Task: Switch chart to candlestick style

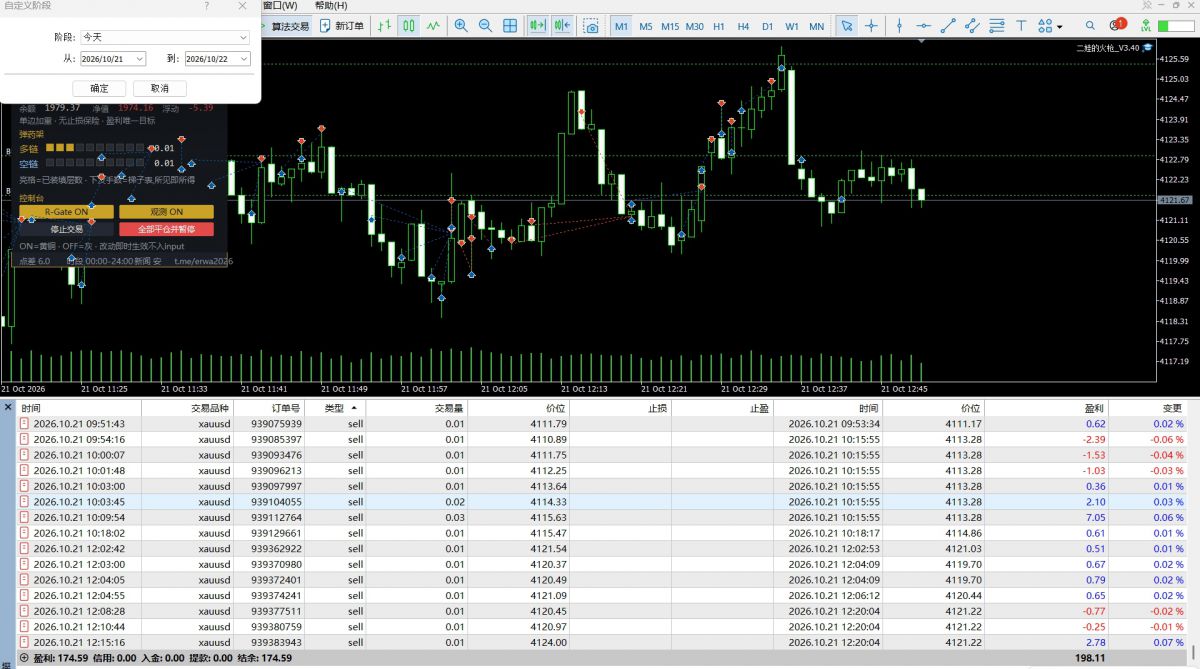Action: [409, 26]
